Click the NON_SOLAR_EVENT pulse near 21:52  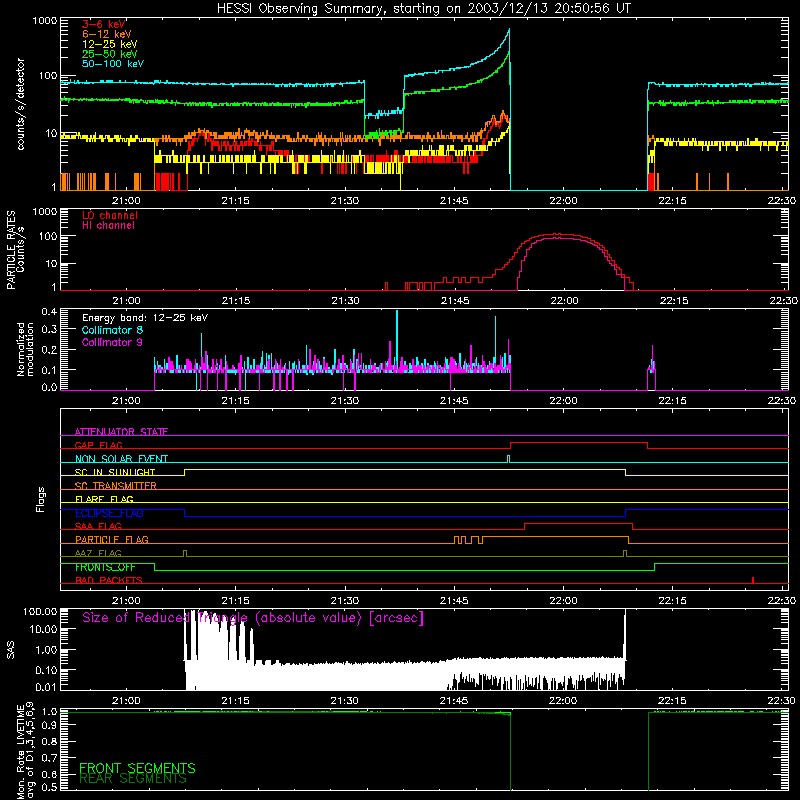tap(508, 457)
